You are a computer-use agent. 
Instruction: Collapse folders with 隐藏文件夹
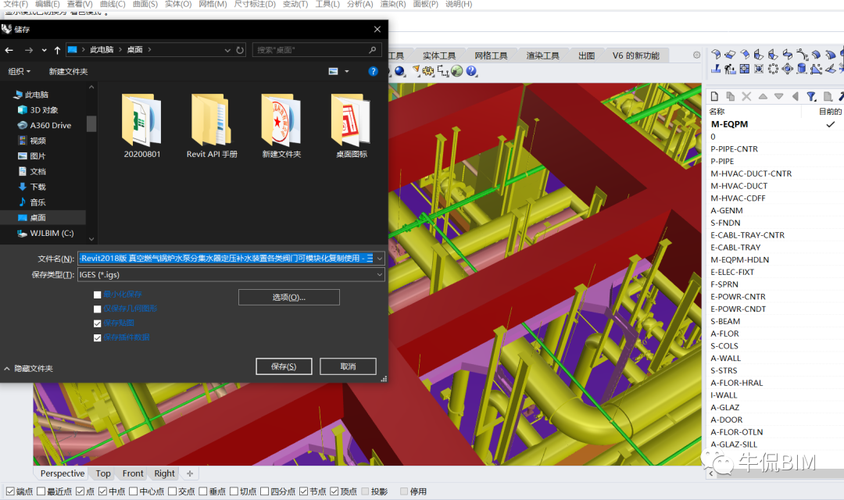29,369
